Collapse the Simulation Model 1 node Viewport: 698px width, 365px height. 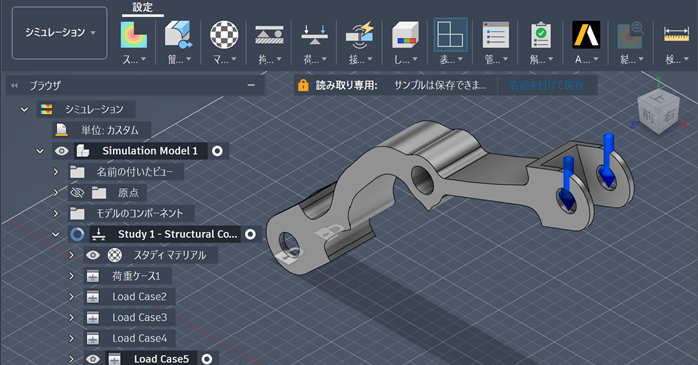[x=40, y=151]
